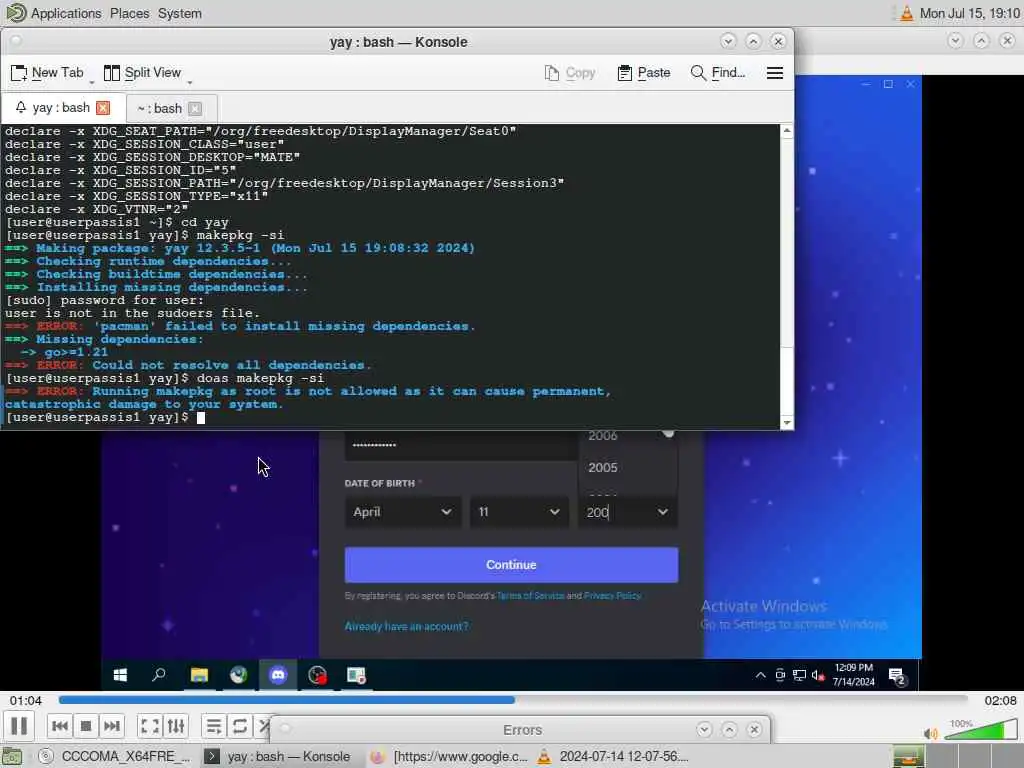Click the password input field

coord(460,445)
